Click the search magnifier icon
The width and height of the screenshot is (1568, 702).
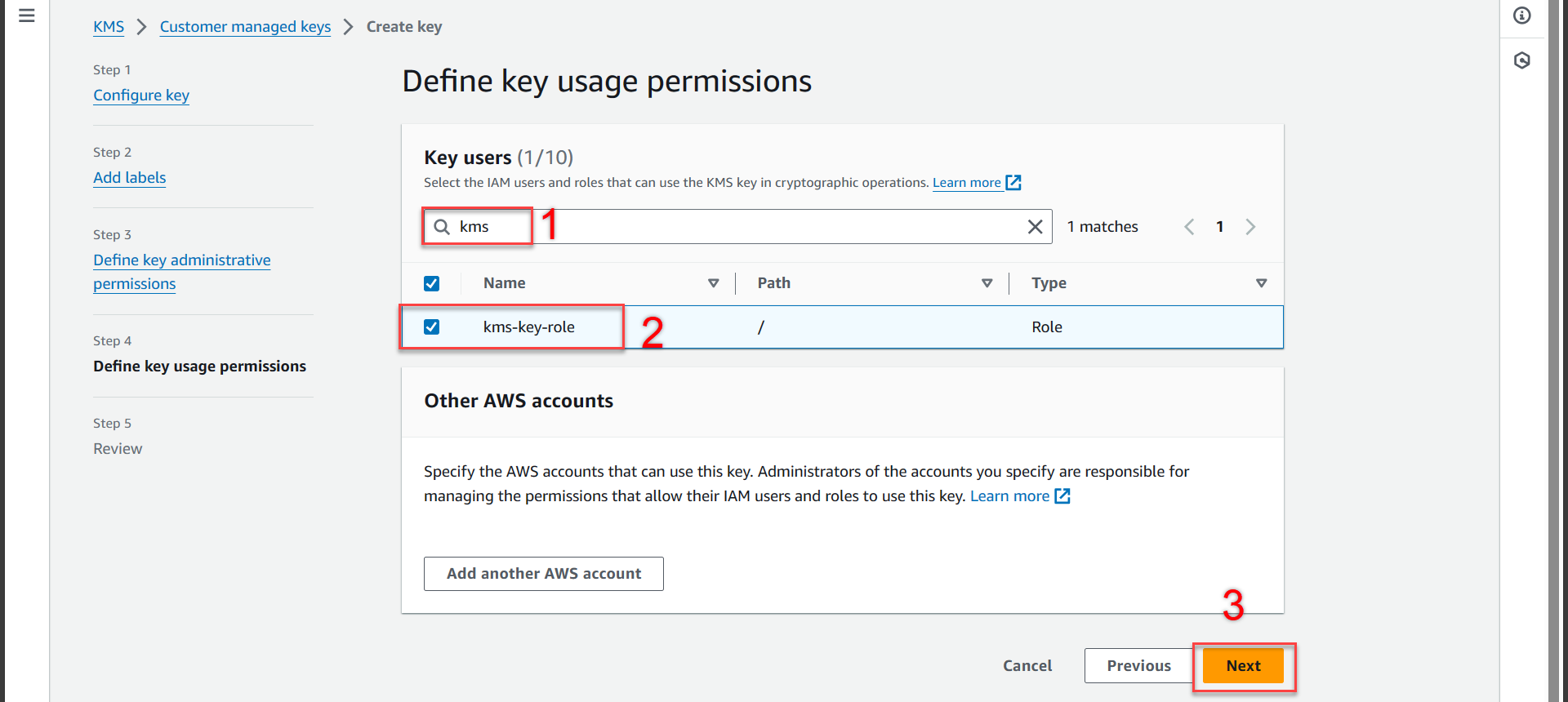point(442,227)
